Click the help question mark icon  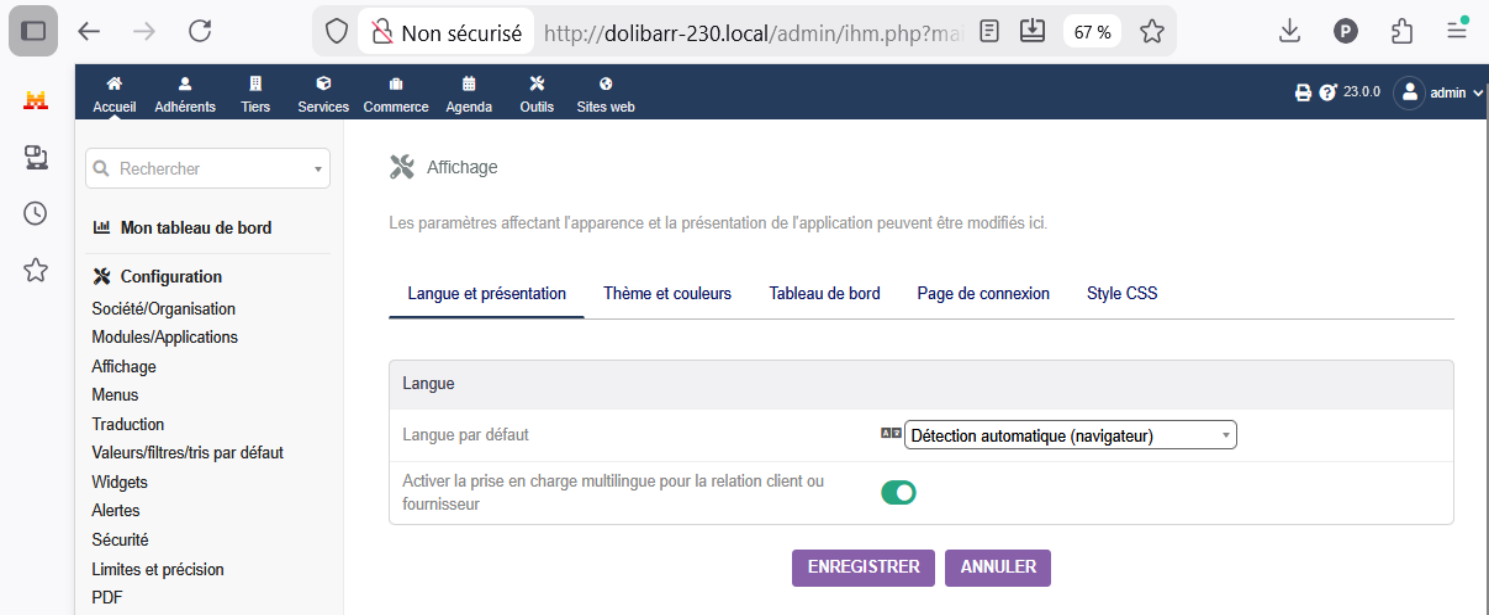click(1328, 93)
